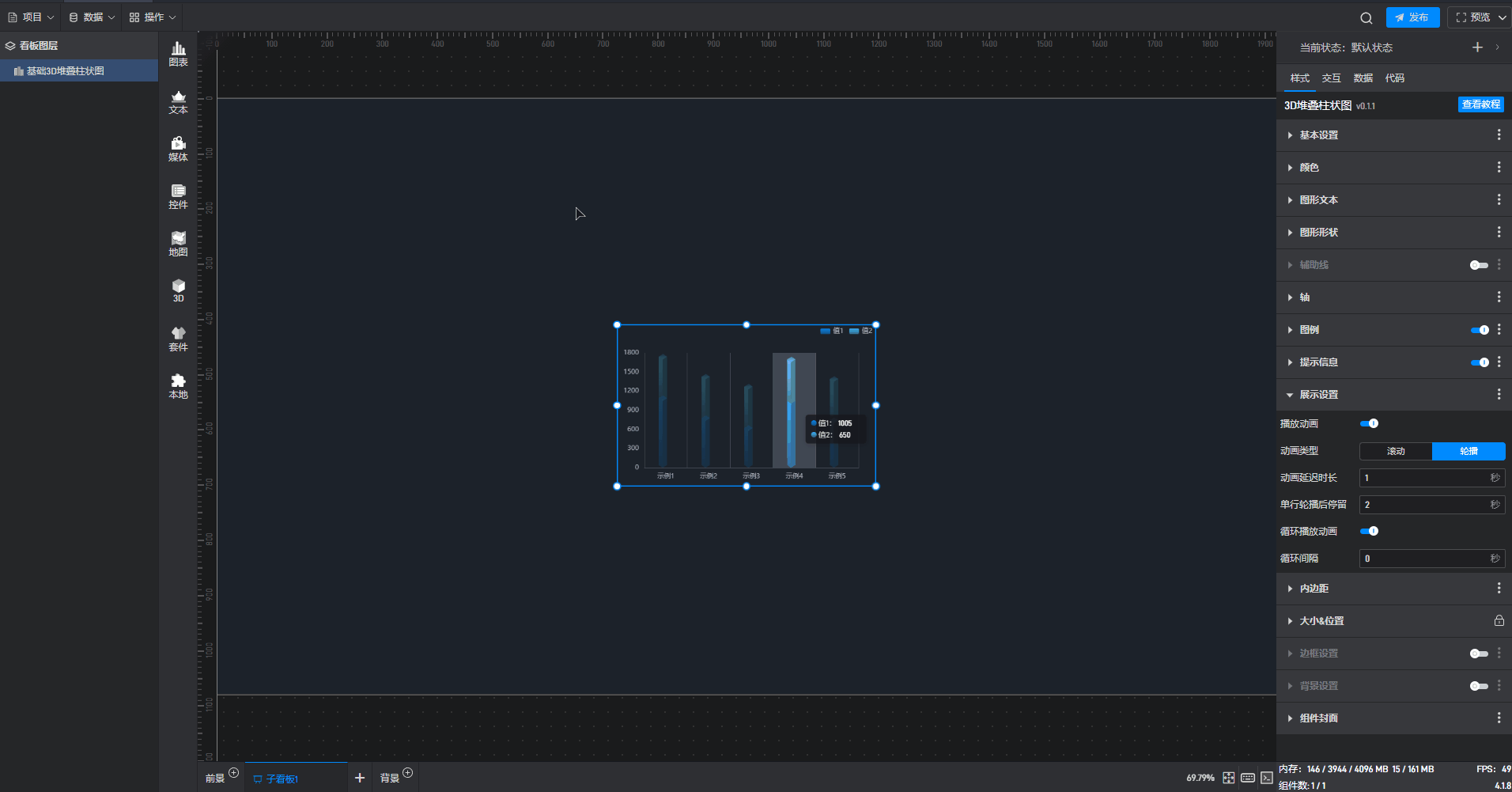The height and width of the screenshot is (792, 1512).
Task: Collapse the 展示设置 section
Action: click(x=1318, y=395)
